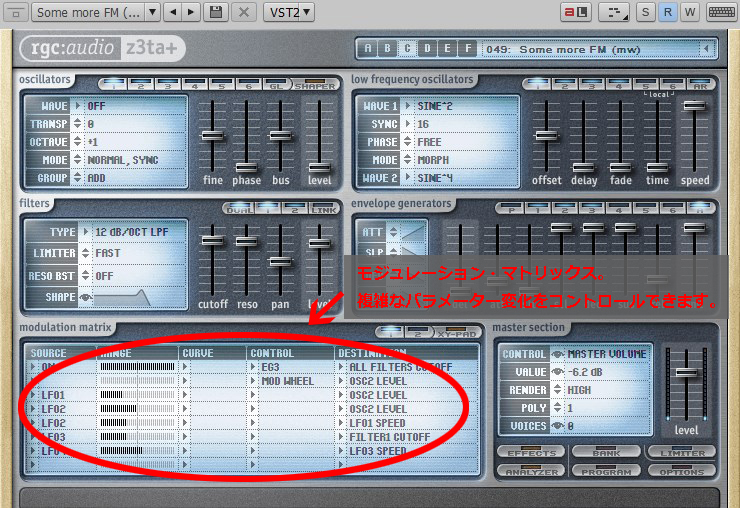The image size is (740, 508).
Task: Click the PROGRAM button
Action: tap(606, 471)
